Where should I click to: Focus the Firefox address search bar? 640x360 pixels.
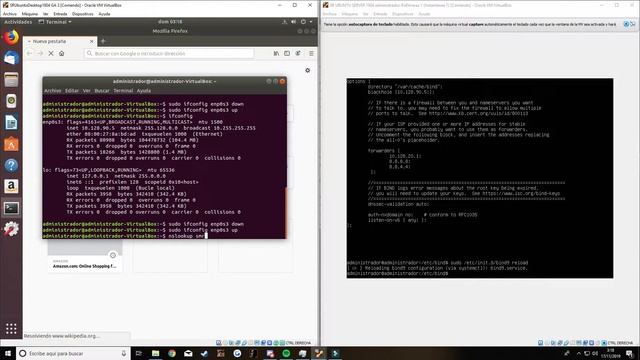point(169,53)
